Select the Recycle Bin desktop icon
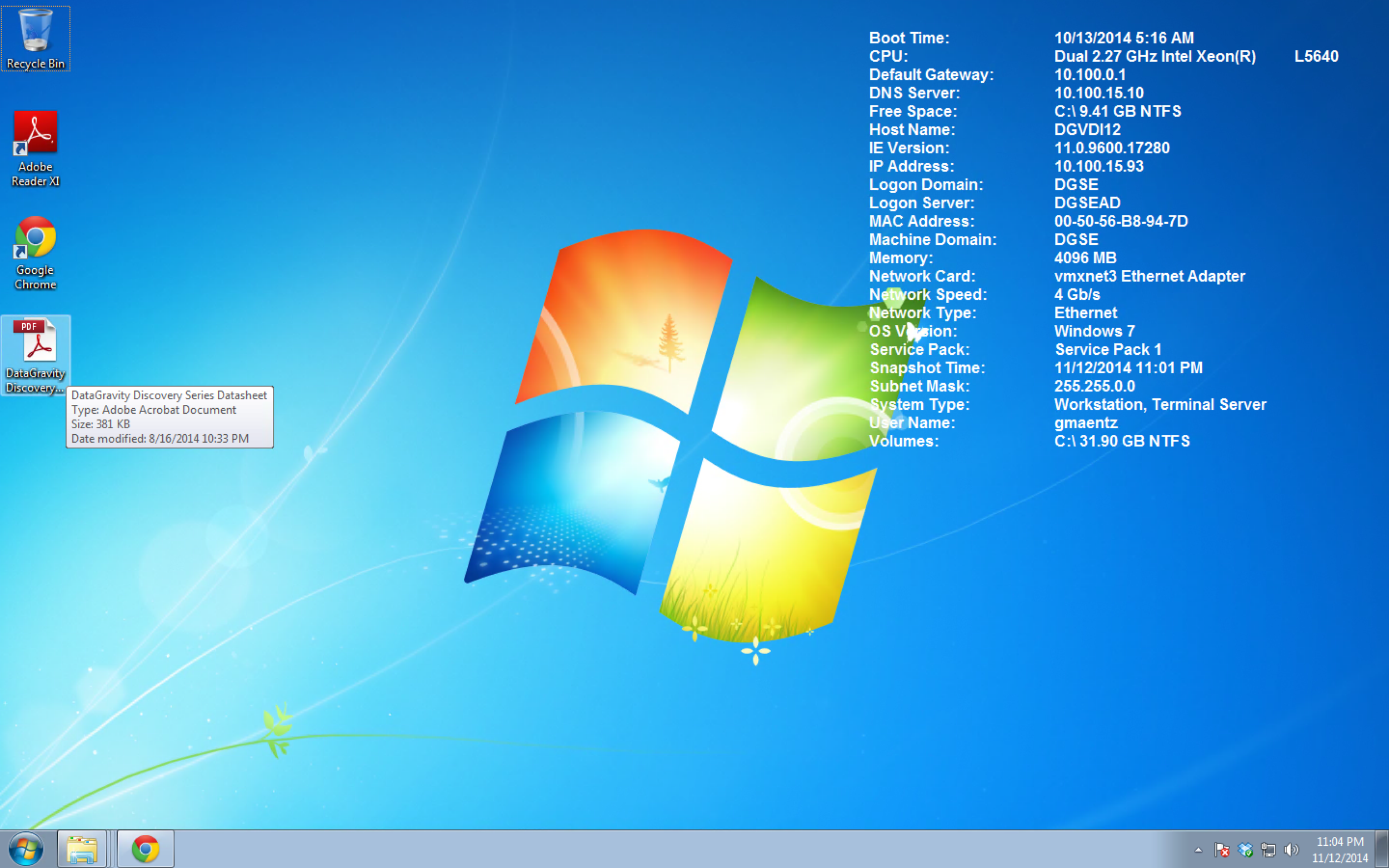1389x868 pixels. [x=36, y=38]
